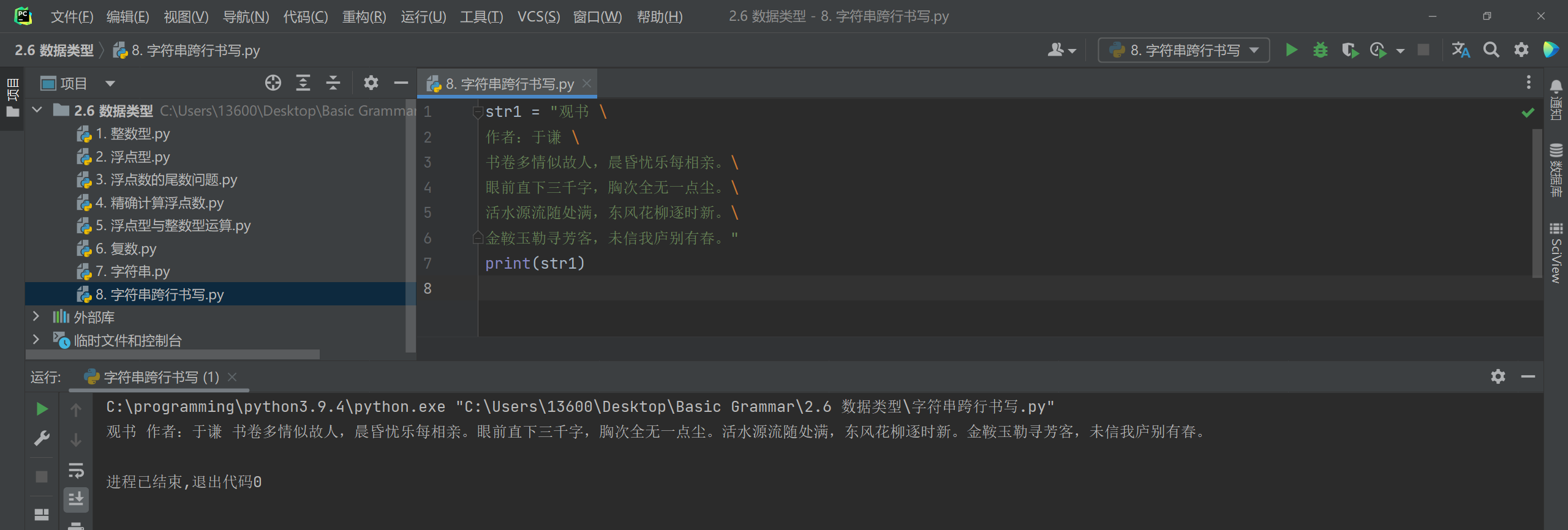Screen dimensions: 1568x530
Task: Collapse all in project panel
Action: pyautogui.click(x=333, y=83)
